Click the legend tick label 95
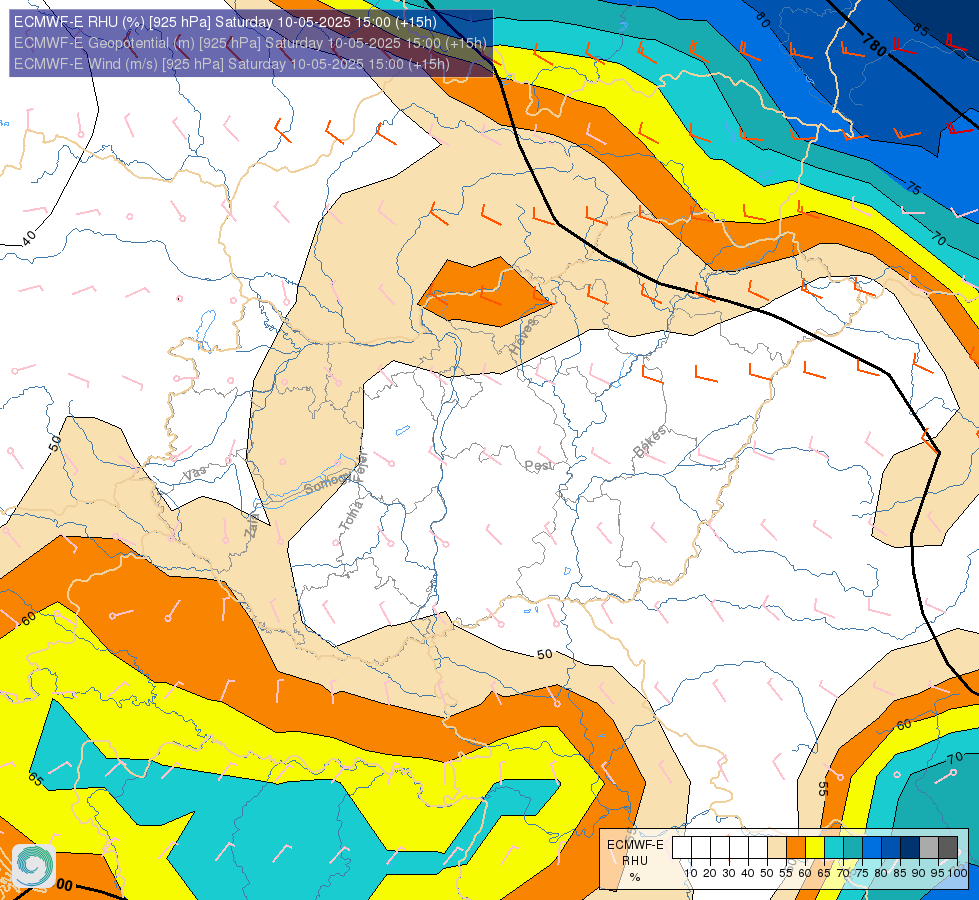The width and height of the screenshot is (979, 900). coord(938,873)
